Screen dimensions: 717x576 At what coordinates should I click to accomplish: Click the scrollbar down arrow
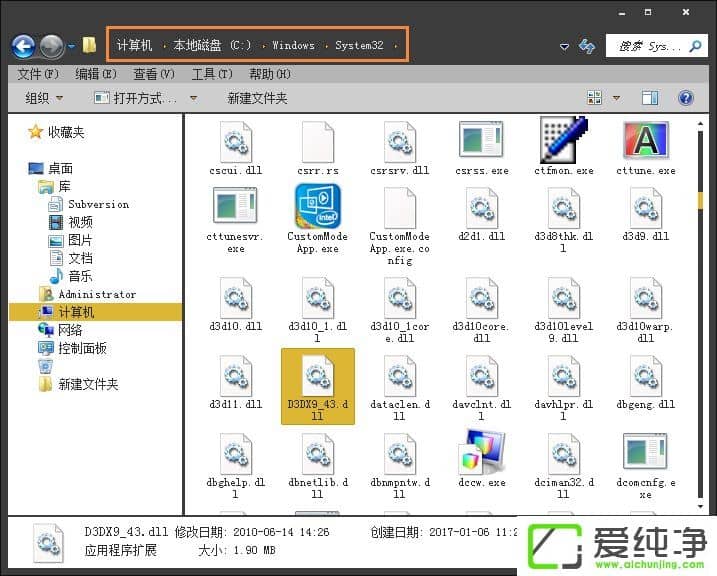tap(700, 506)
